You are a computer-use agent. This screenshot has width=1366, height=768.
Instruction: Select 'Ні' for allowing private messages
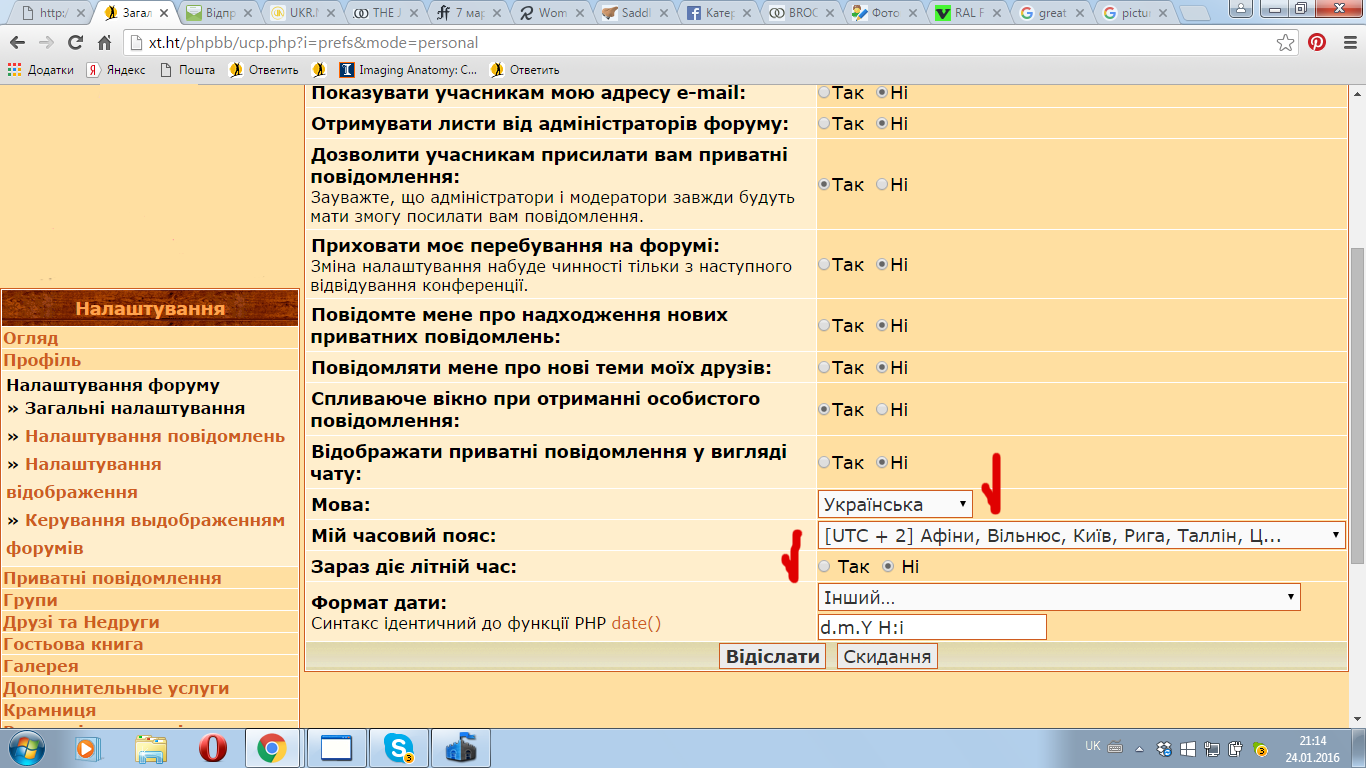click(882, 185)
